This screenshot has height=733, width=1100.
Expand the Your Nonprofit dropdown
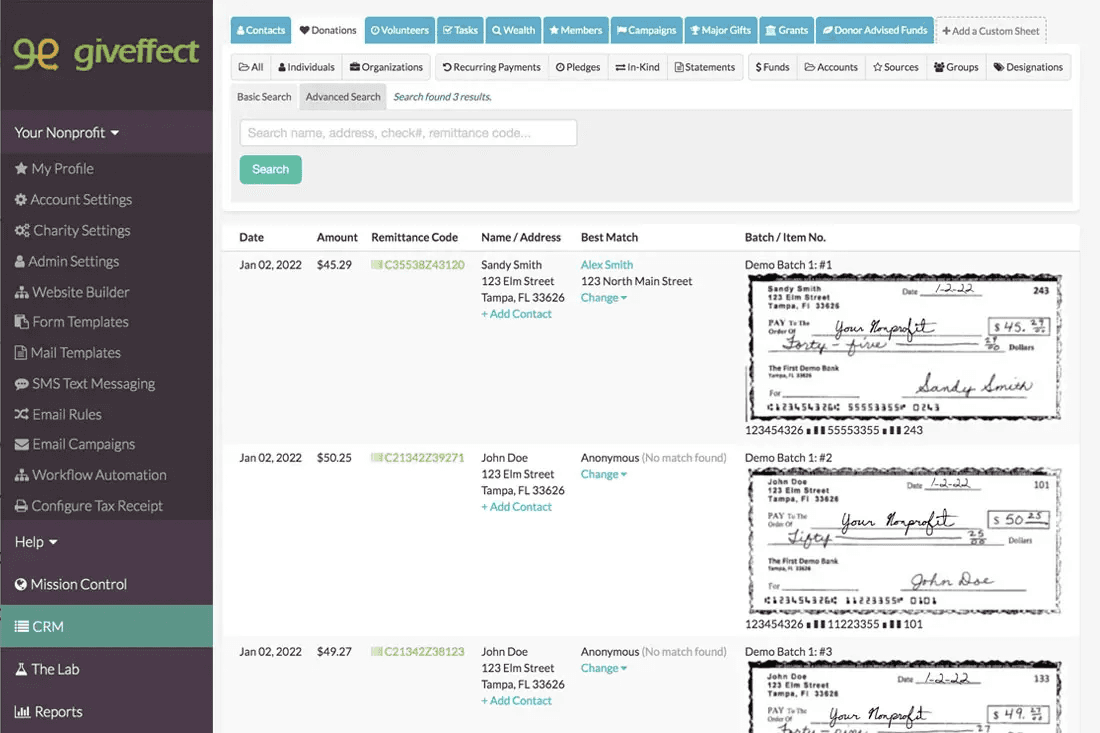[x=66, y=131]
